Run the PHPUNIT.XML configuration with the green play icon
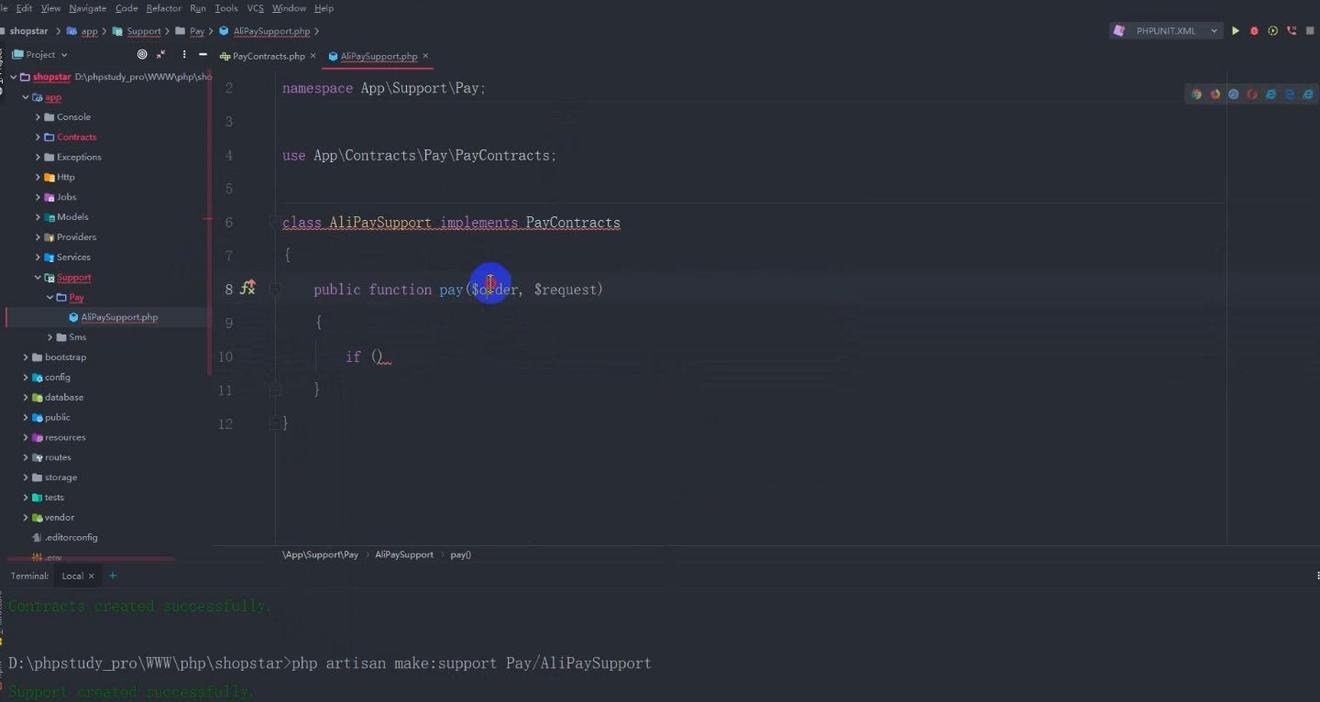1320x702 pixels. (1235, 31)
